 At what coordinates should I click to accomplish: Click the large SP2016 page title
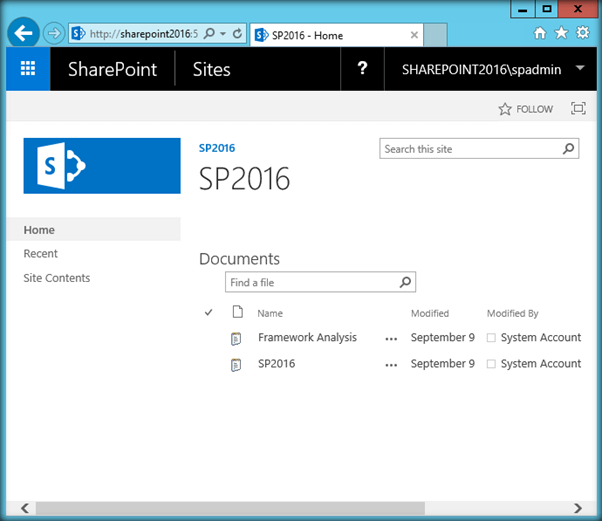pyautogui.click(x=244, y=179)
